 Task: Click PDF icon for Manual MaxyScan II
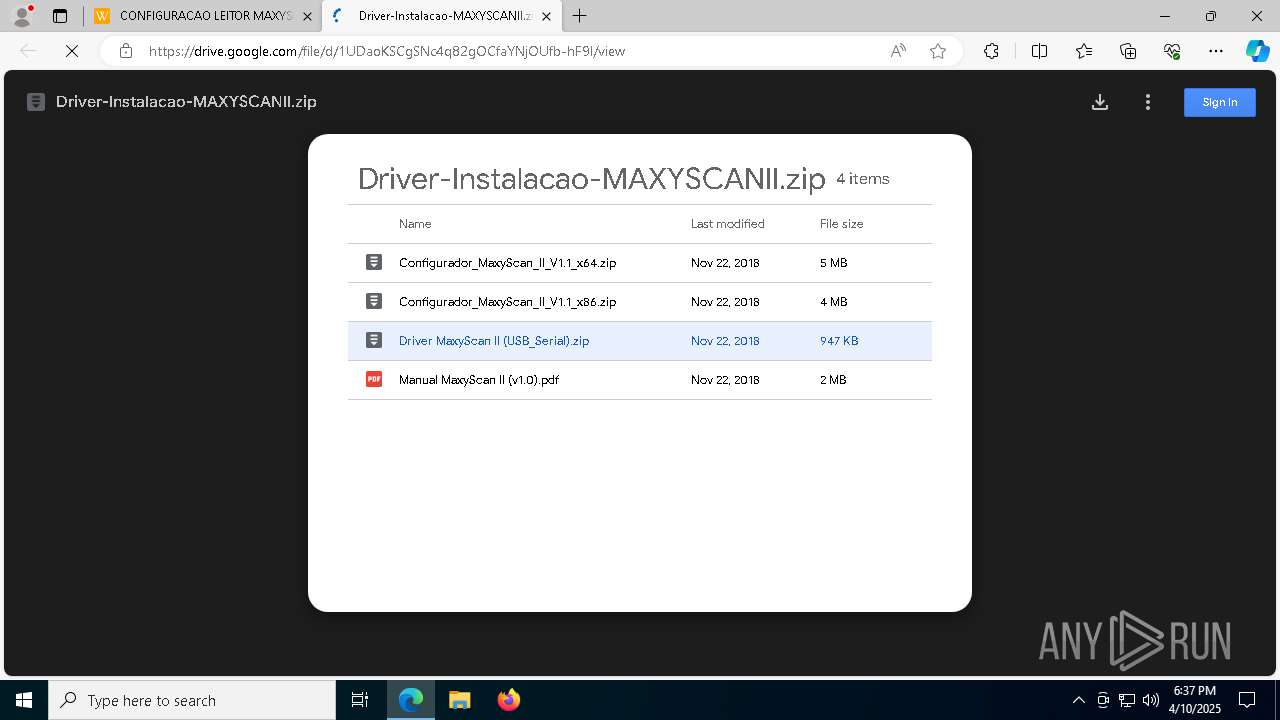click(374, 379)
